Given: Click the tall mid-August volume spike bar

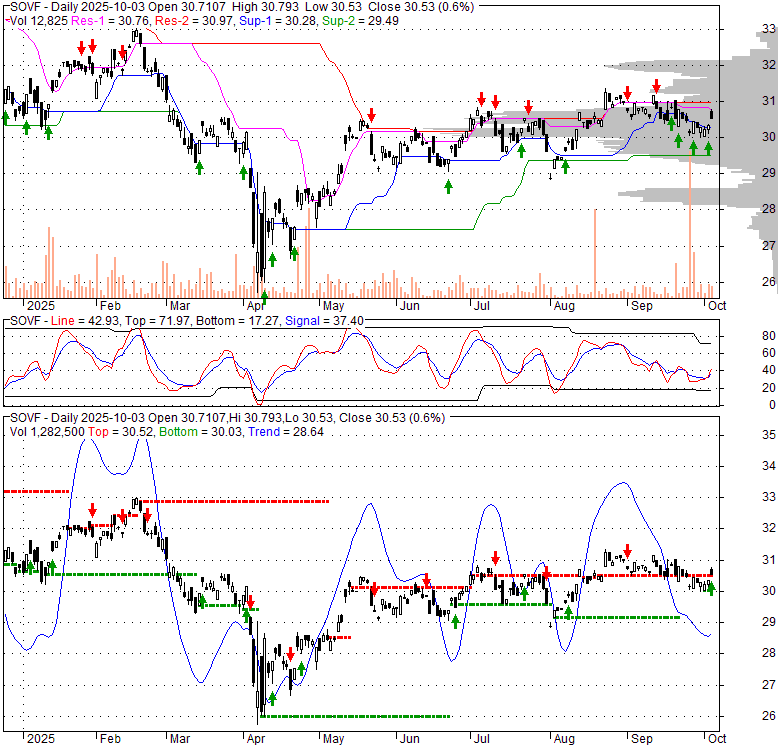Looking at the screenshot, I should coord(595,253).
